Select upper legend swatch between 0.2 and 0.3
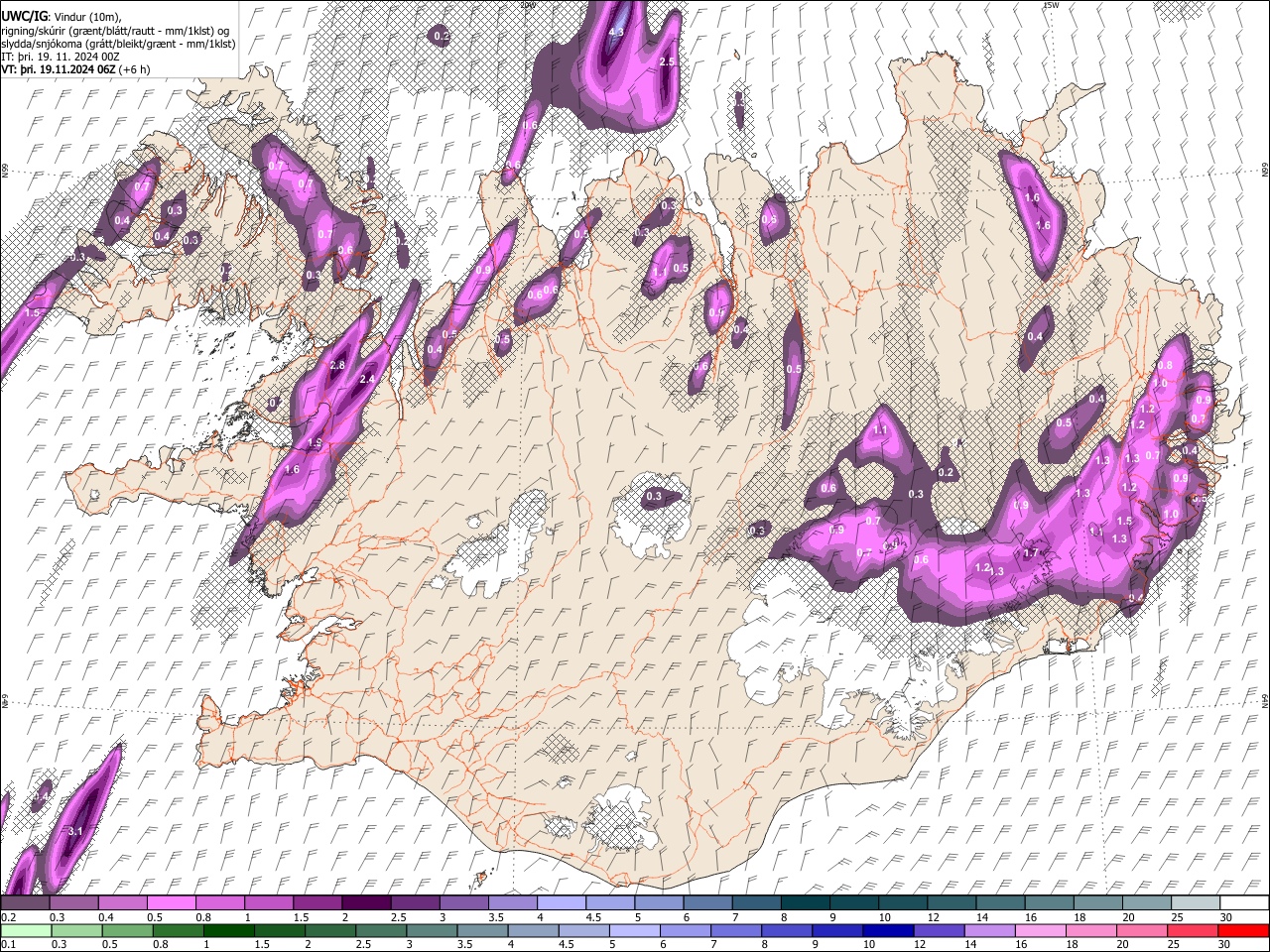Screen dimensions: 1270x952 pyautogui.click(x=25, y=902)
